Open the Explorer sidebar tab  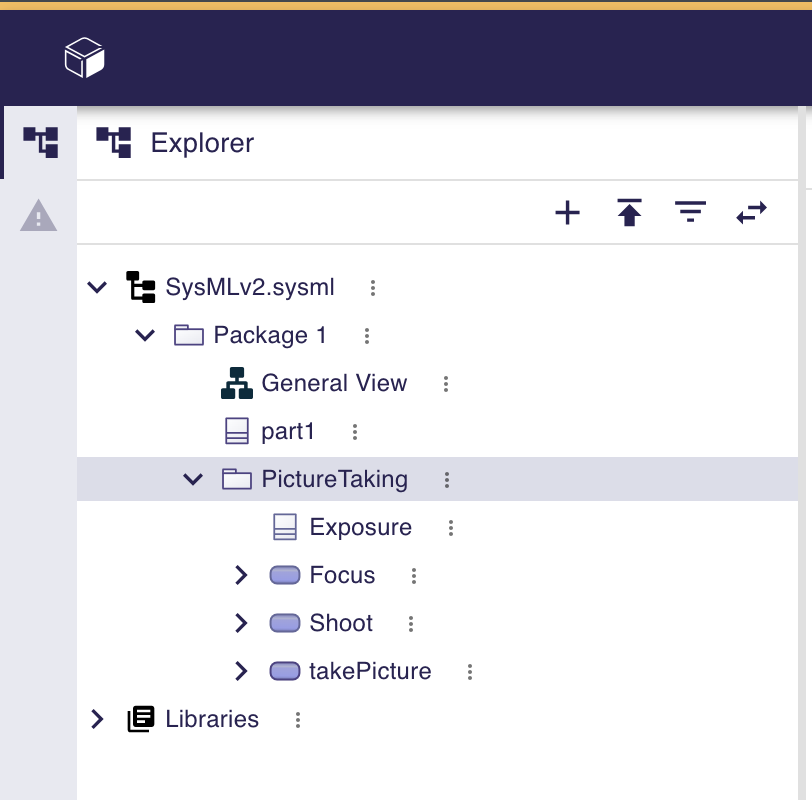click(40, 142)
